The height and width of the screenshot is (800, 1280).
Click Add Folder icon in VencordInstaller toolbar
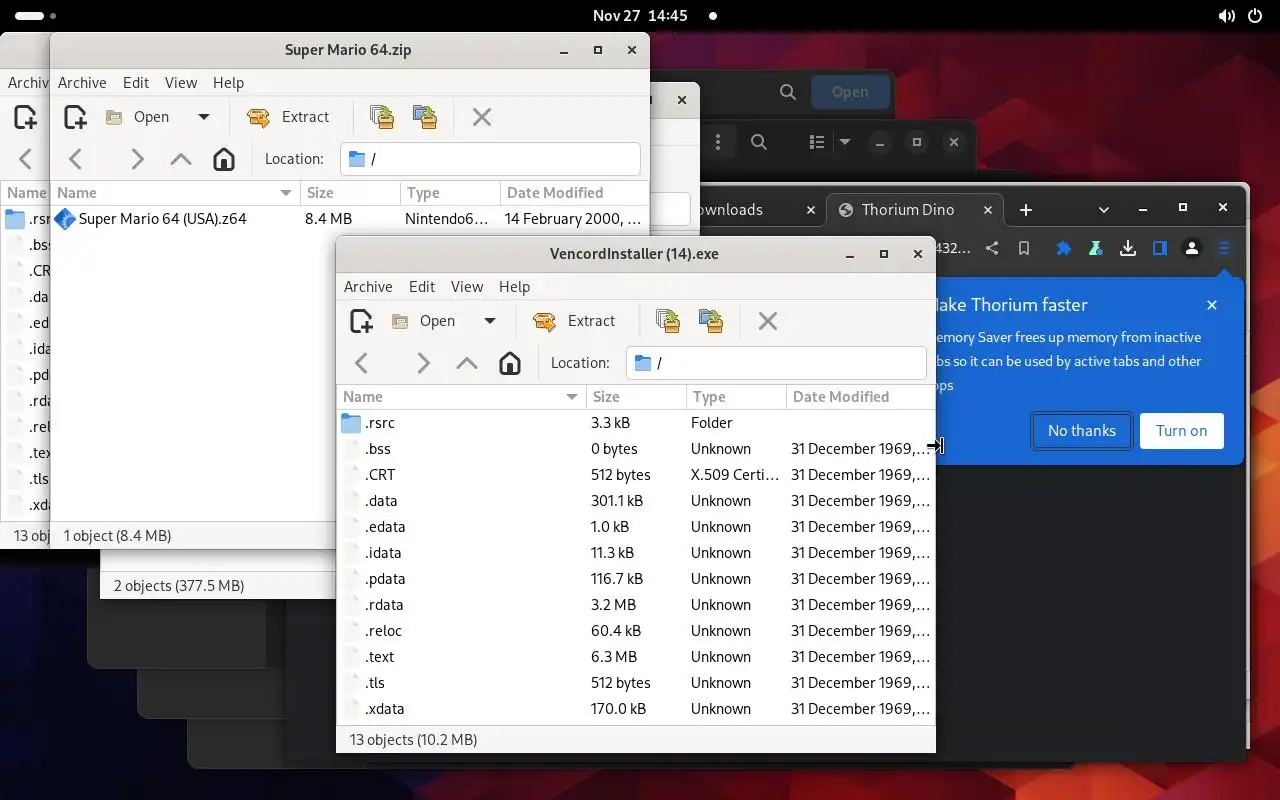click(x=711, y=321)
